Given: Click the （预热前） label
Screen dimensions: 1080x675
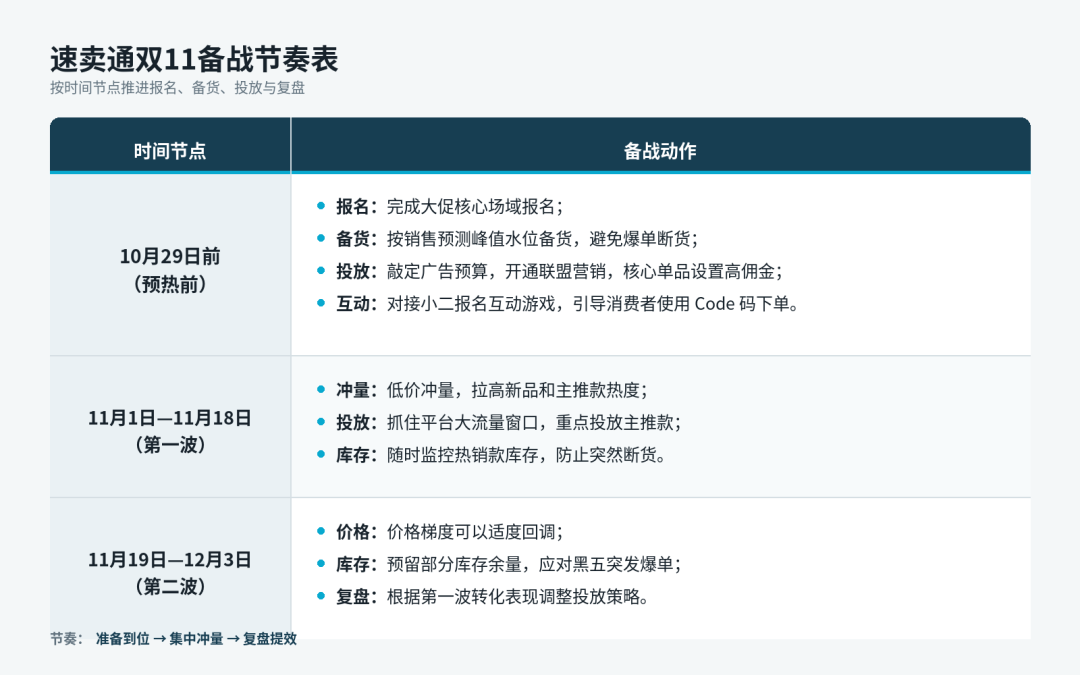Looking at the screenshot, I should coord(170,284).
